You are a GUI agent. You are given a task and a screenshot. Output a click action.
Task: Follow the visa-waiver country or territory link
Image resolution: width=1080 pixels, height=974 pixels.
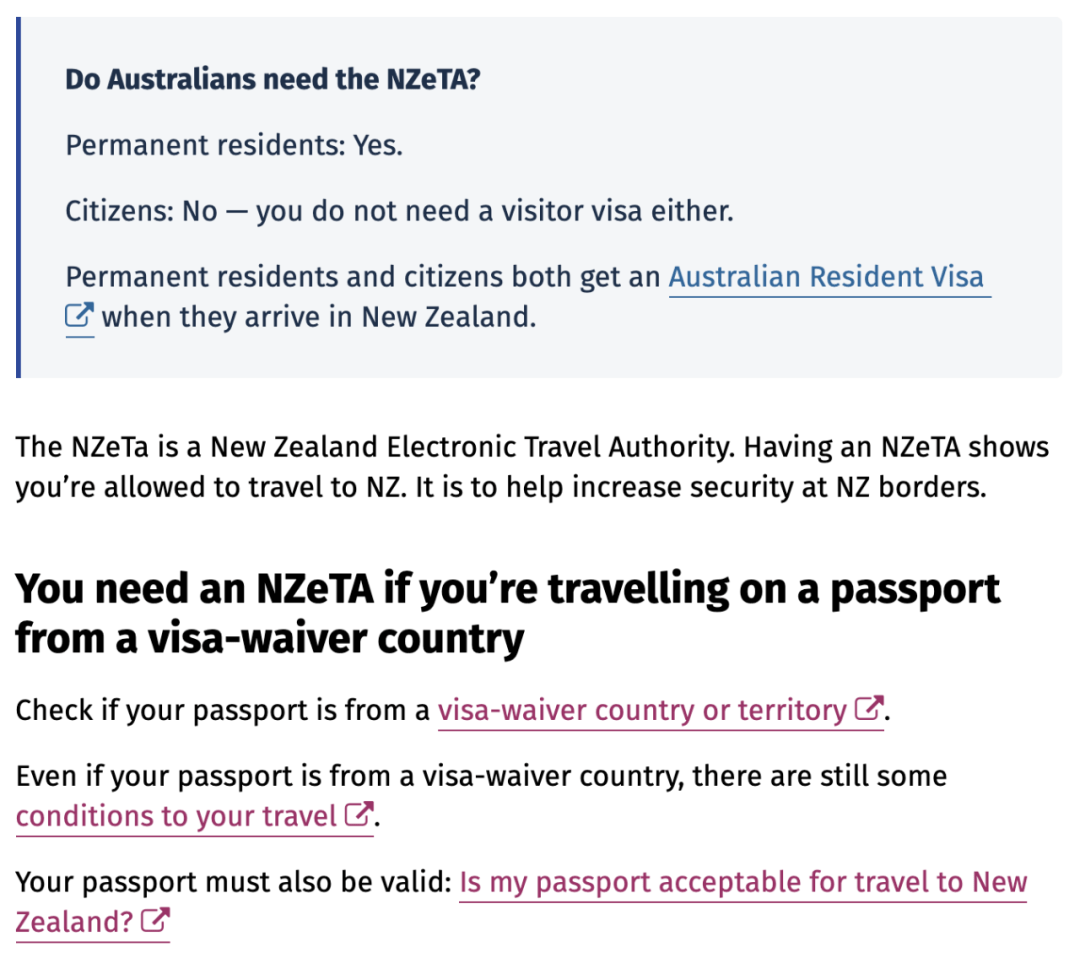[642, 711]
